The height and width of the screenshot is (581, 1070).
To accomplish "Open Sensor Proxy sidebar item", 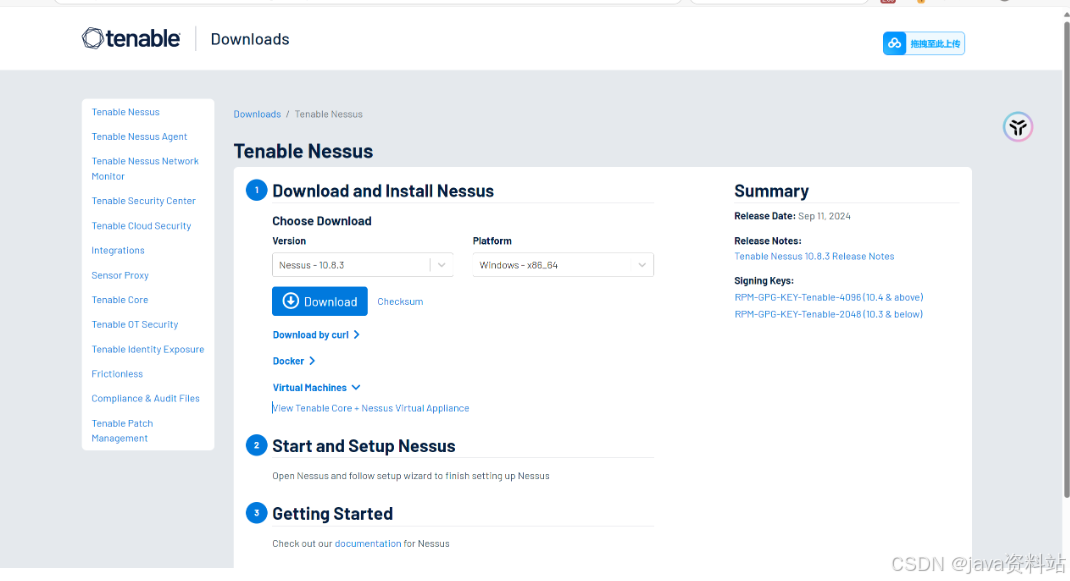I will 120,275.
